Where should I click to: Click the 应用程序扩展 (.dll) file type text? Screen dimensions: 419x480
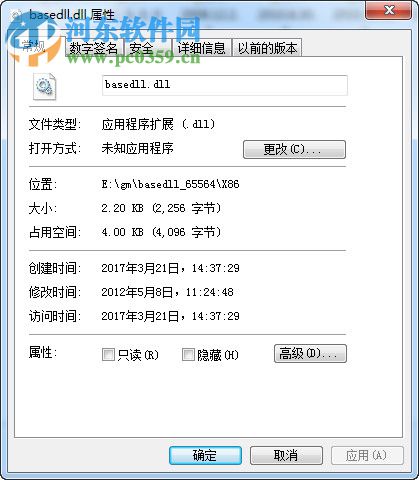[158, 125]
